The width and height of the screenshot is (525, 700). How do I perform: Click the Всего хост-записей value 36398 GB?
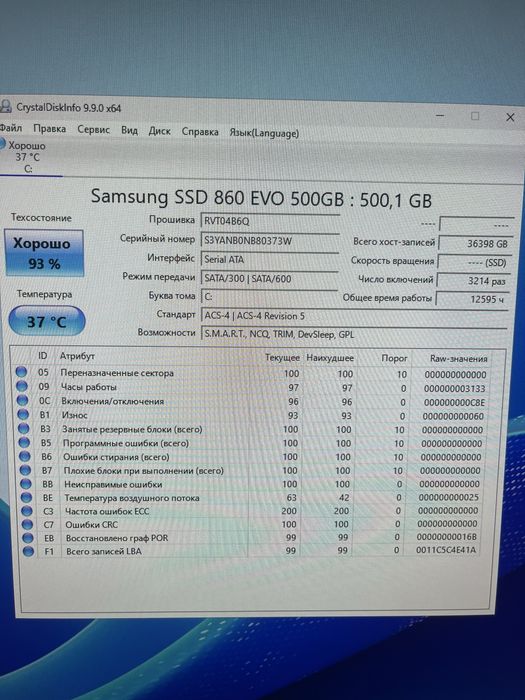[x=475, y=243]
